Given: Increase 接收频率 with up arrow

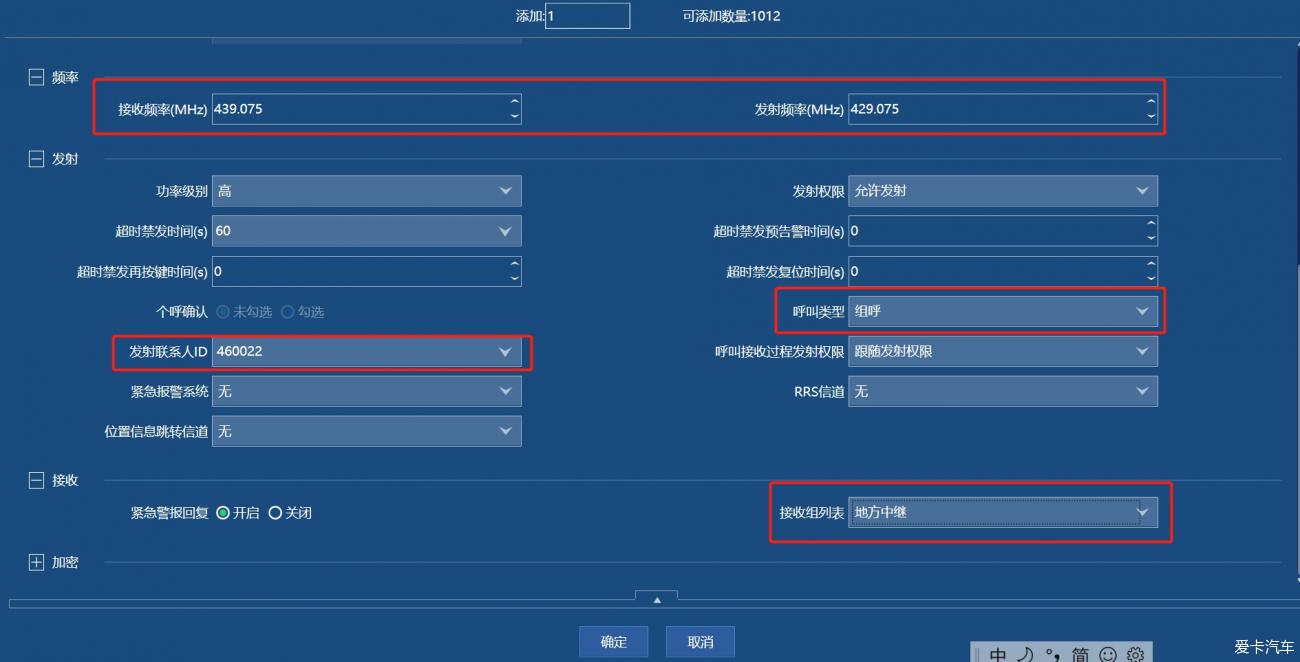Looking at the screenshot, I should 514,102.
